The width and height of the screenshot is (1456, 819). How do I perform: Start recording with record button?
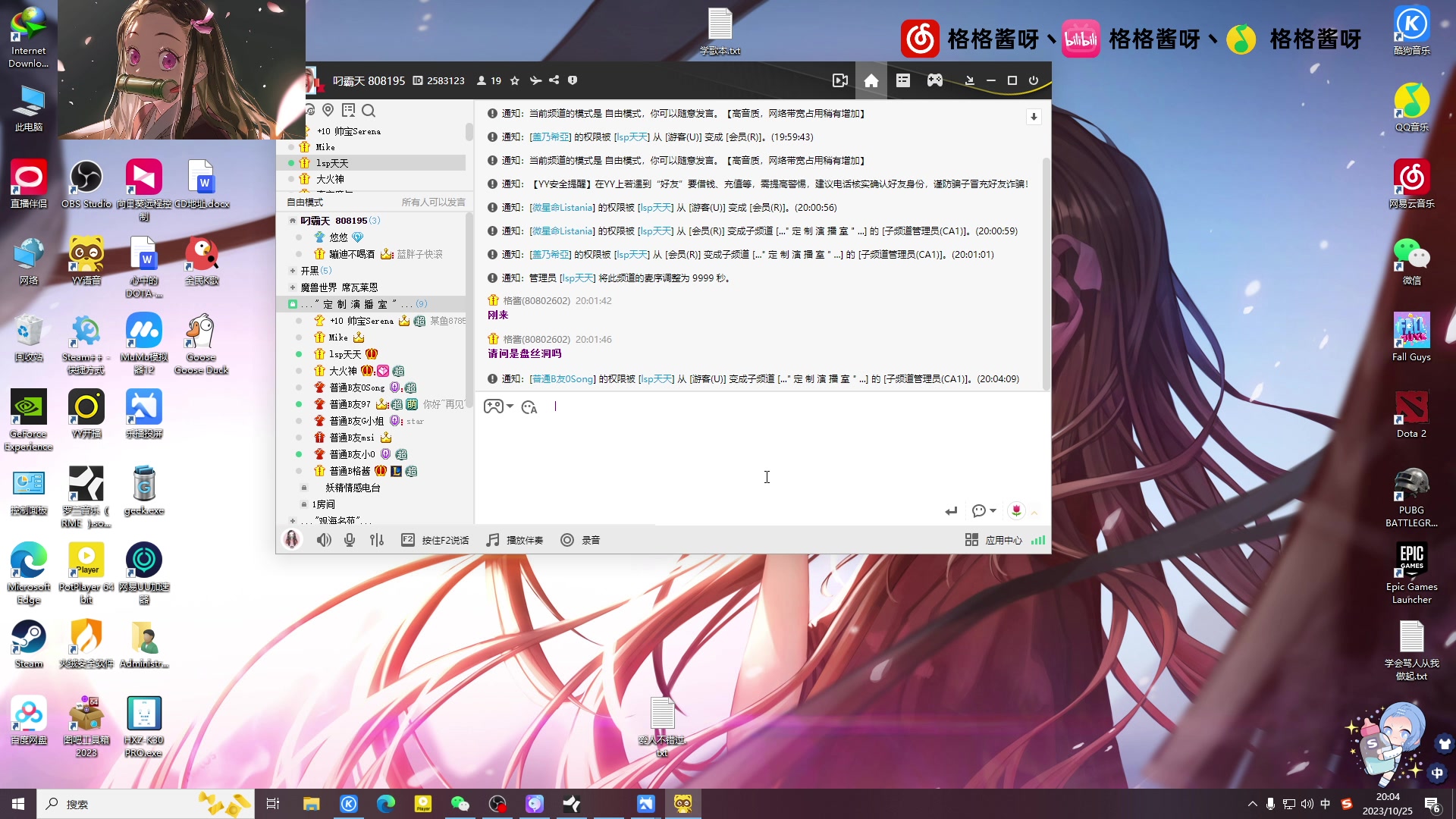[580, 540]
